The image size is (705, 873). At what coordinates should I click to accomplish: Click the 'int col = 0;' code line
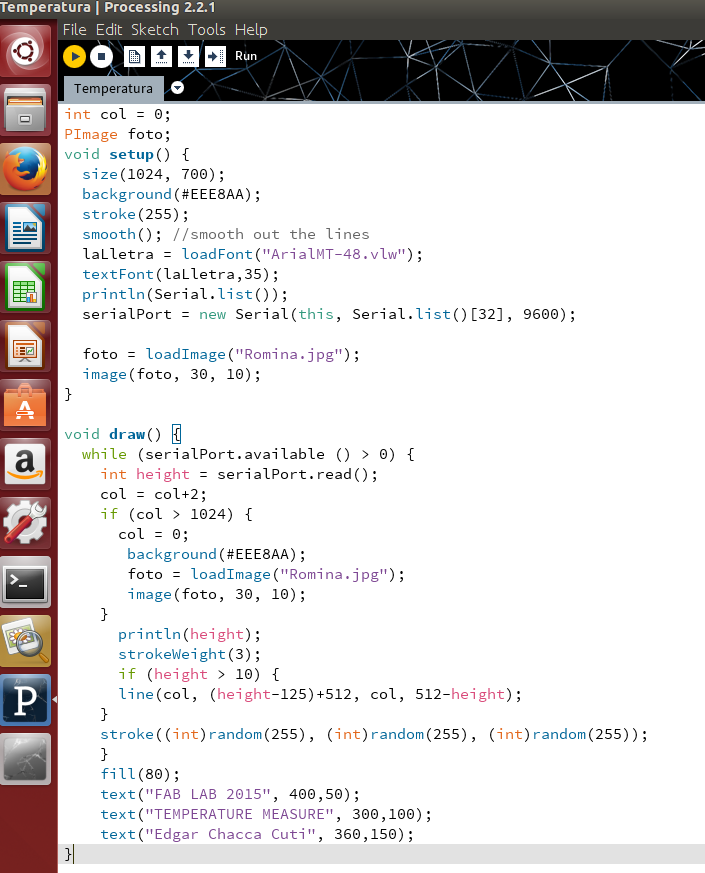[118, 114]
